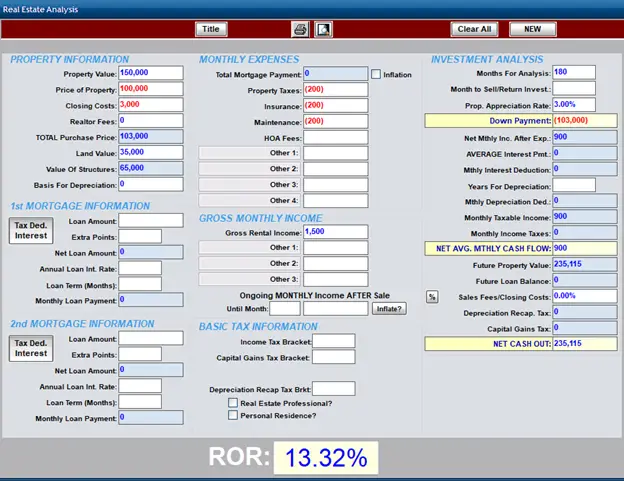Image resolution: width=624 pixels, height=481 pixels.
Task: Click 1st mortgage Tax Ded. Interest button
Action: tap(31, 230)
